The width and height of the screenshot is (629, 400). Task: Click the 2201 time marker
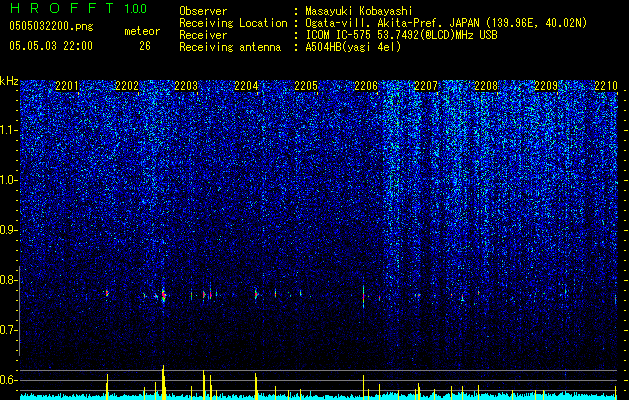click(67, 85)
